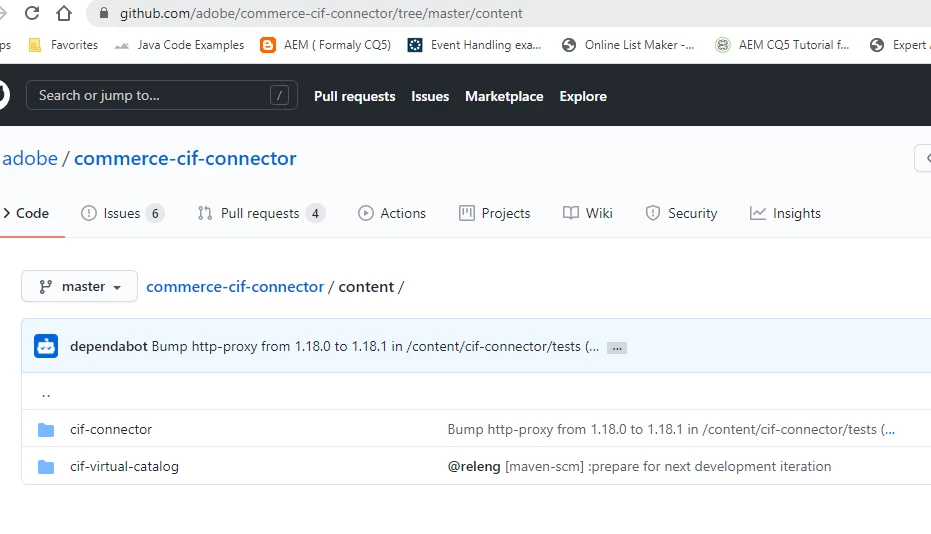Open Issues in top navigation bar
The height and width of the screenshot is (534, 931).
point(430,96)
